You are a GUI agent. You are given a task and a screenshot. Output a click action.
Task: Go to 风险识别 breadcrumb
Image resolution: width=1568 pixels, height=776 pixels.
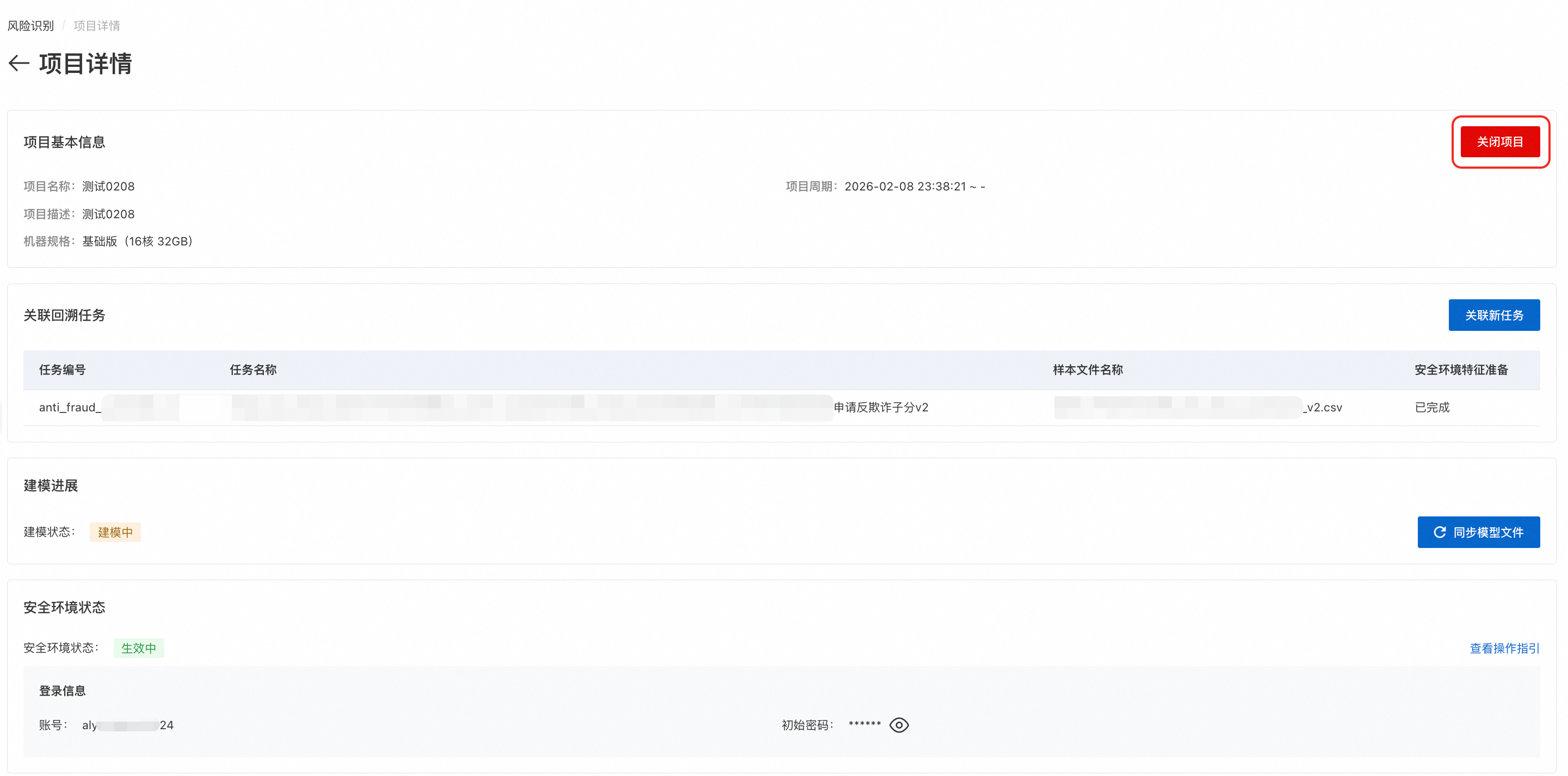tap(30, 26)
